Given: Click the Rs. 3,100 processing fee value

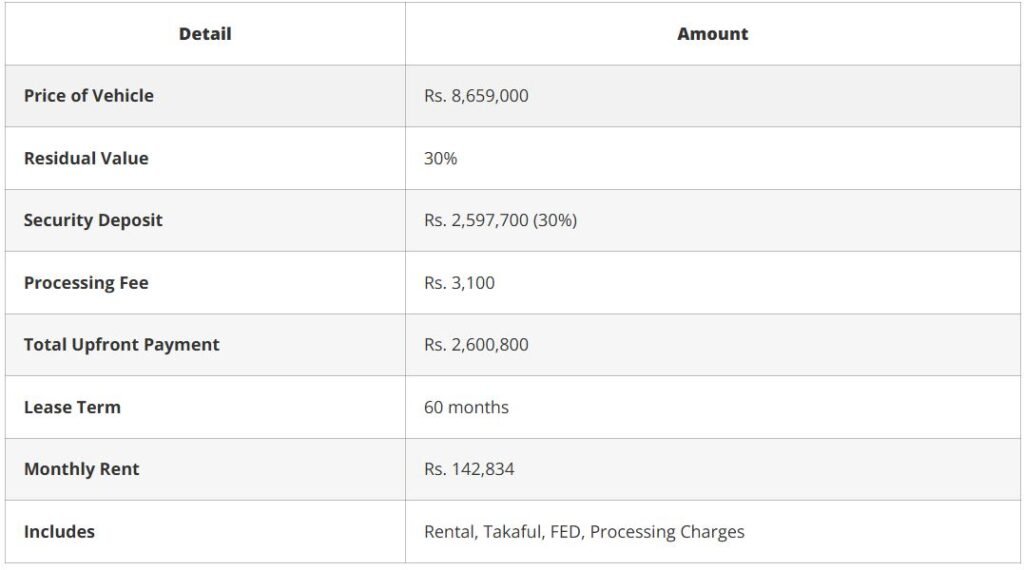Looking at the screenshot, I should click(459, 283).
